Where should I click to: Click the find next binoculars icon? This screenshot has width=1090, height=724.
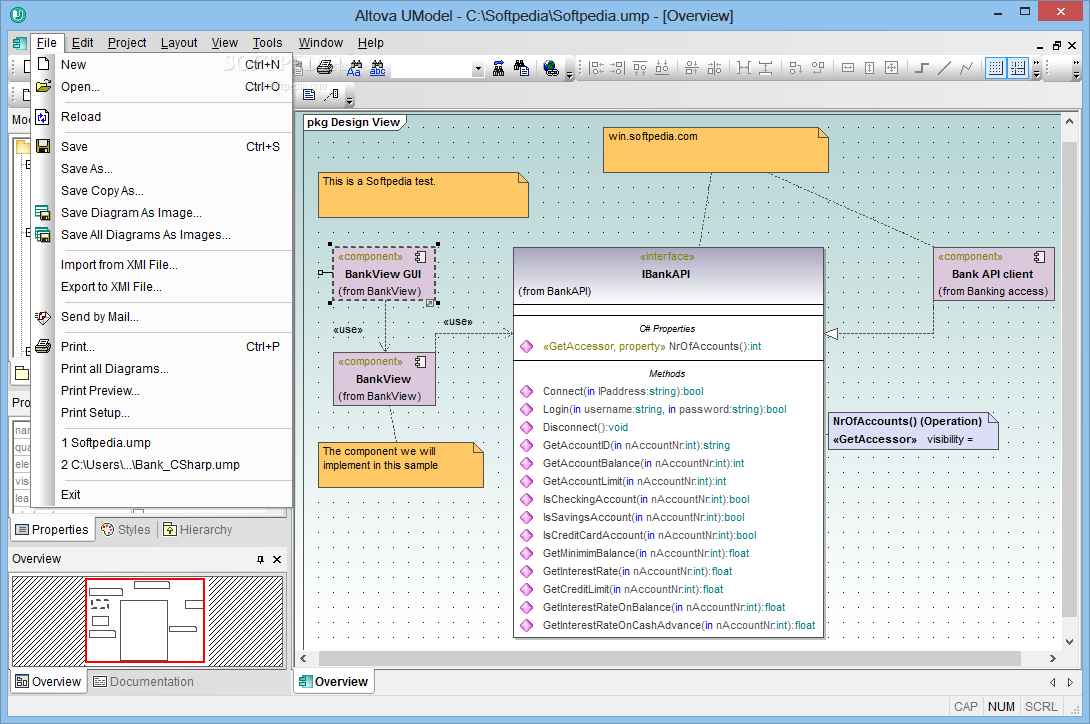[x=498, y=67]
